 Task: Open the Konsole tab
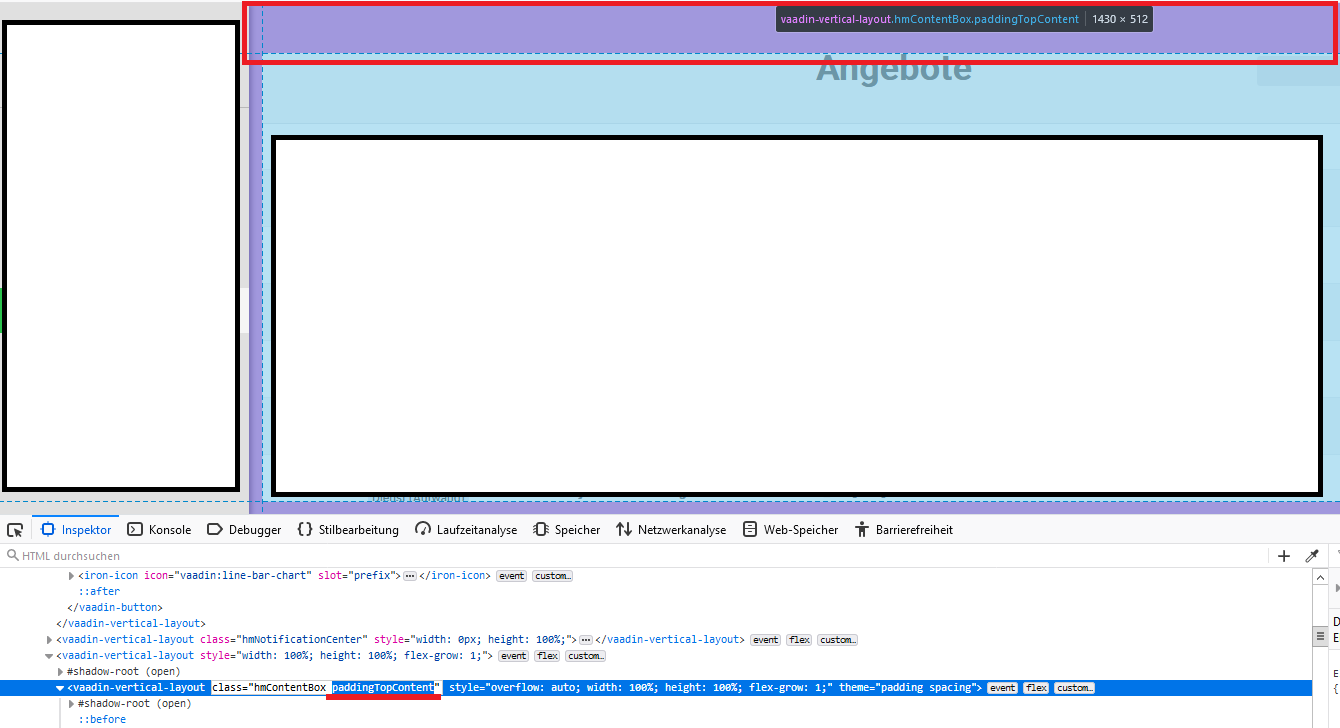[158, 530]
